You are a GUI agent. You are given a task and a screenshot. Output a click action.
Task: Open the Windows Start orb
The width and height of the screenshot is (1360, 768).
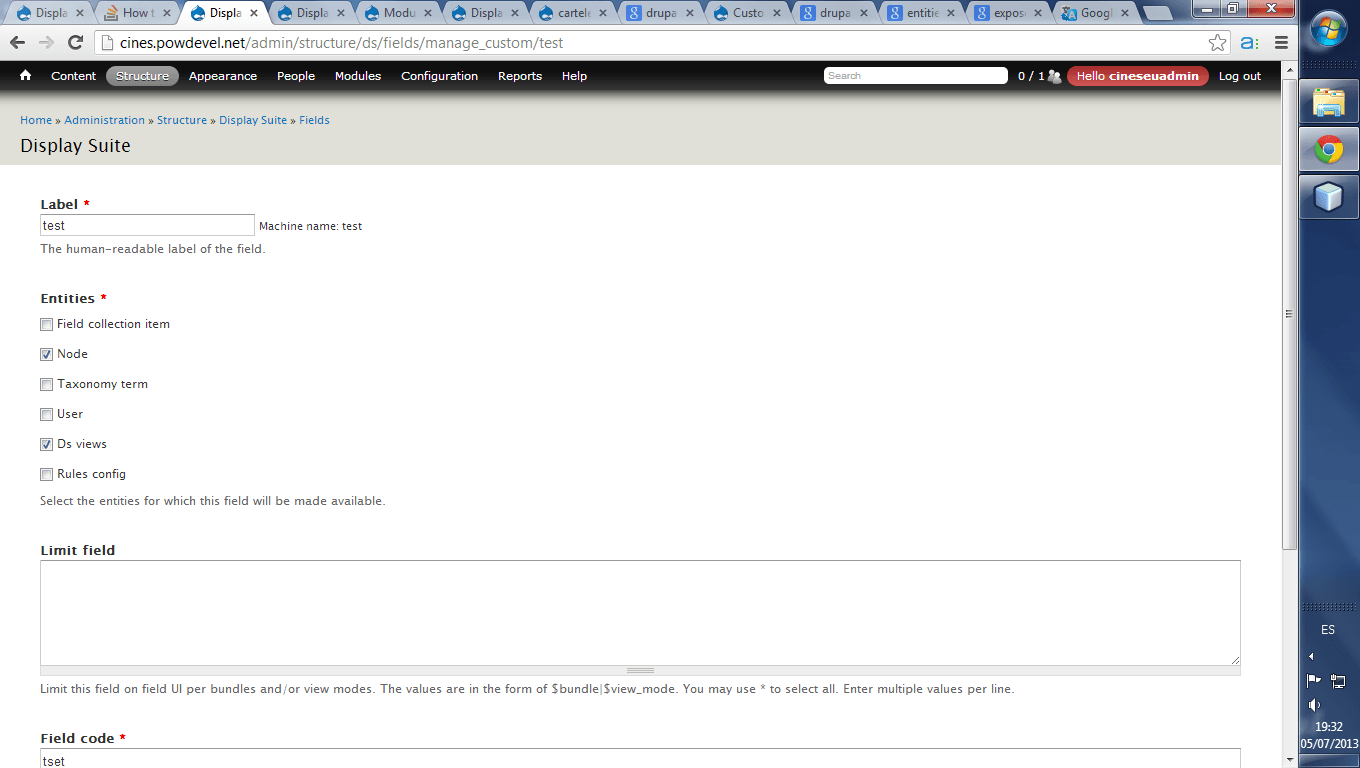[x=1329, y=31]
